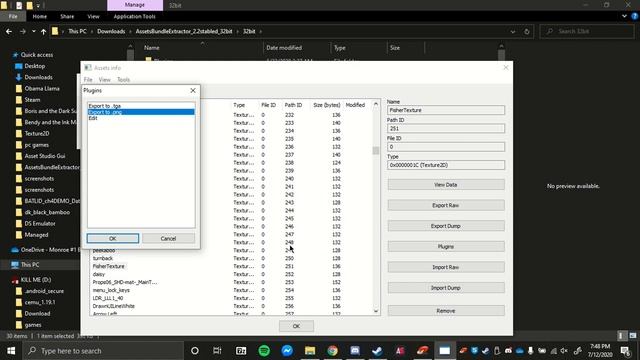Open Explorer View ribbon tab
Screen dimensions: 640x360
[x=93, y=16]
